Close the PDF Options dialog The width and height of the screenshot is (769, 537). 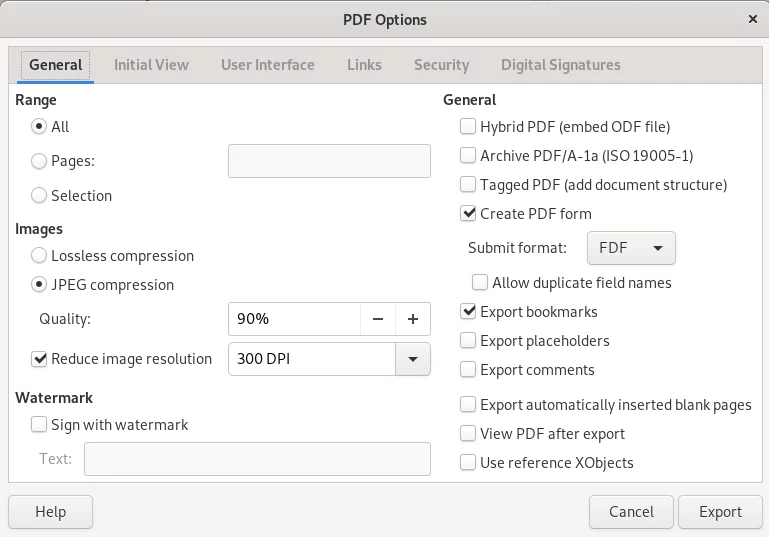click(753, 19)
